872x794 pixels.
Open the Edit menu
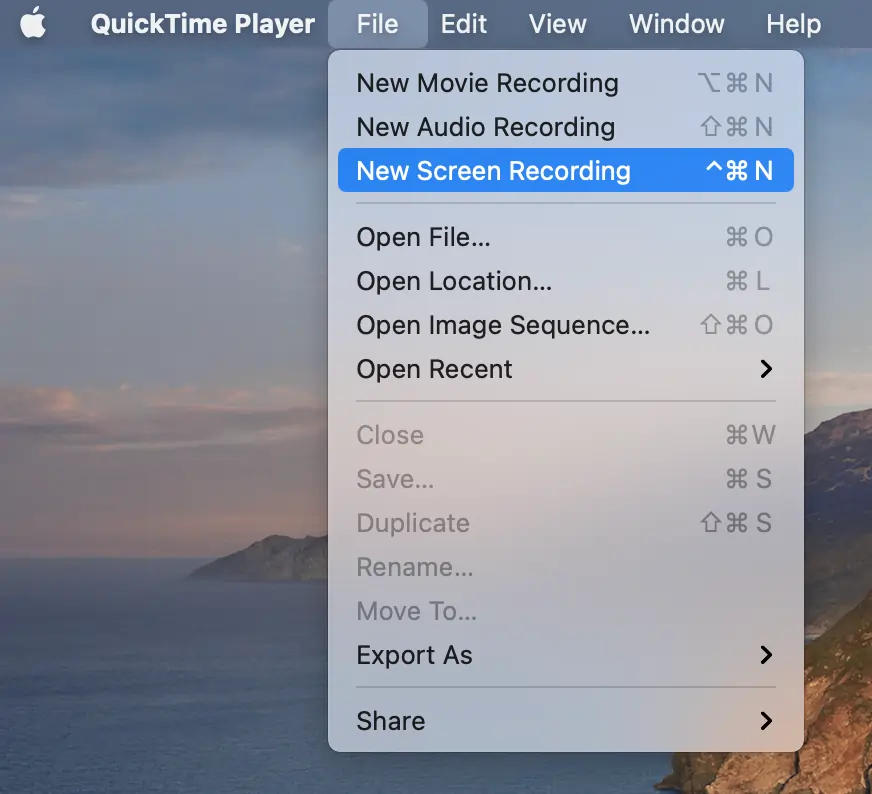[464, 24]
